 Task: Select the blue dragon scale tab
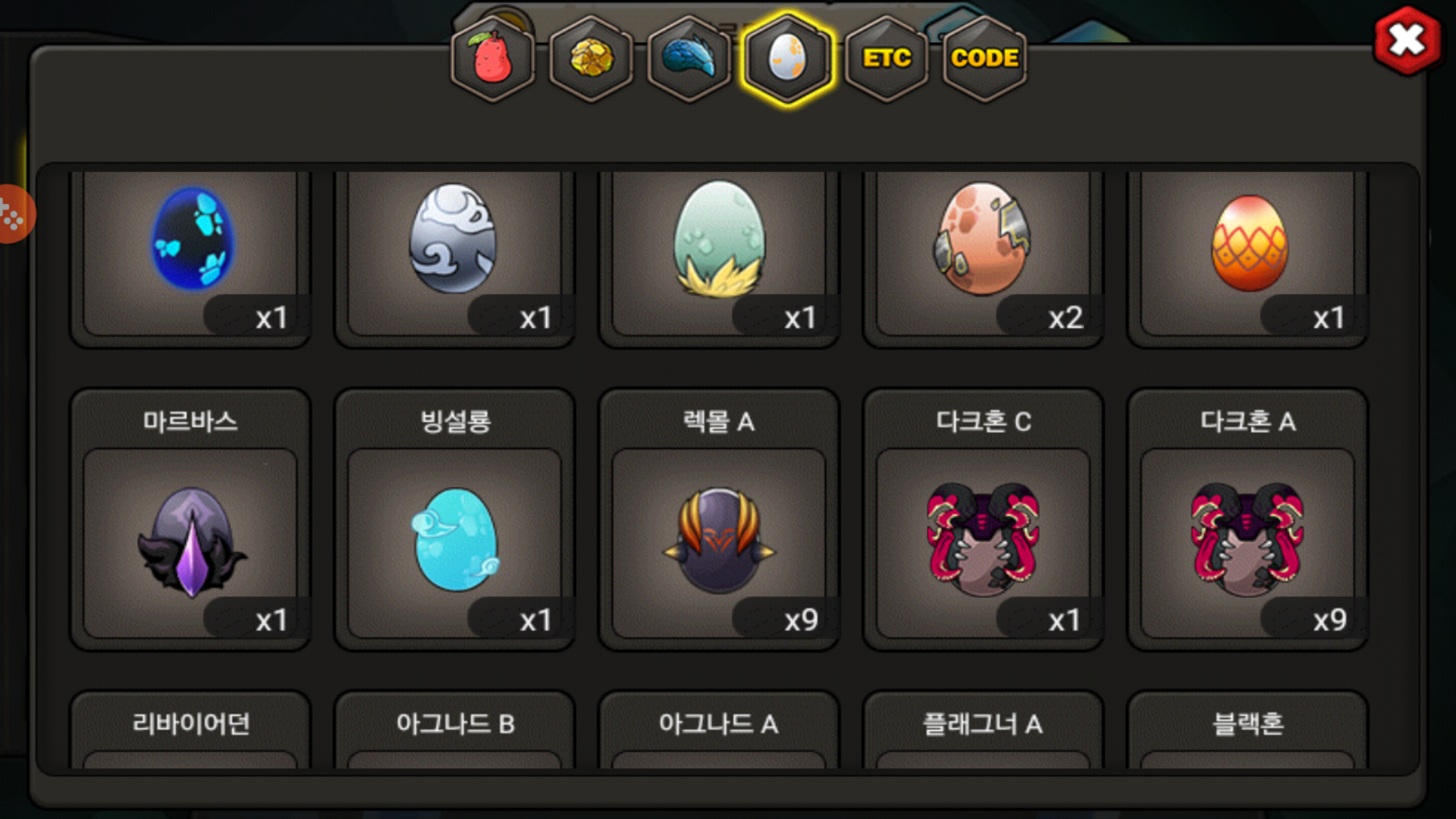point(689,58)
